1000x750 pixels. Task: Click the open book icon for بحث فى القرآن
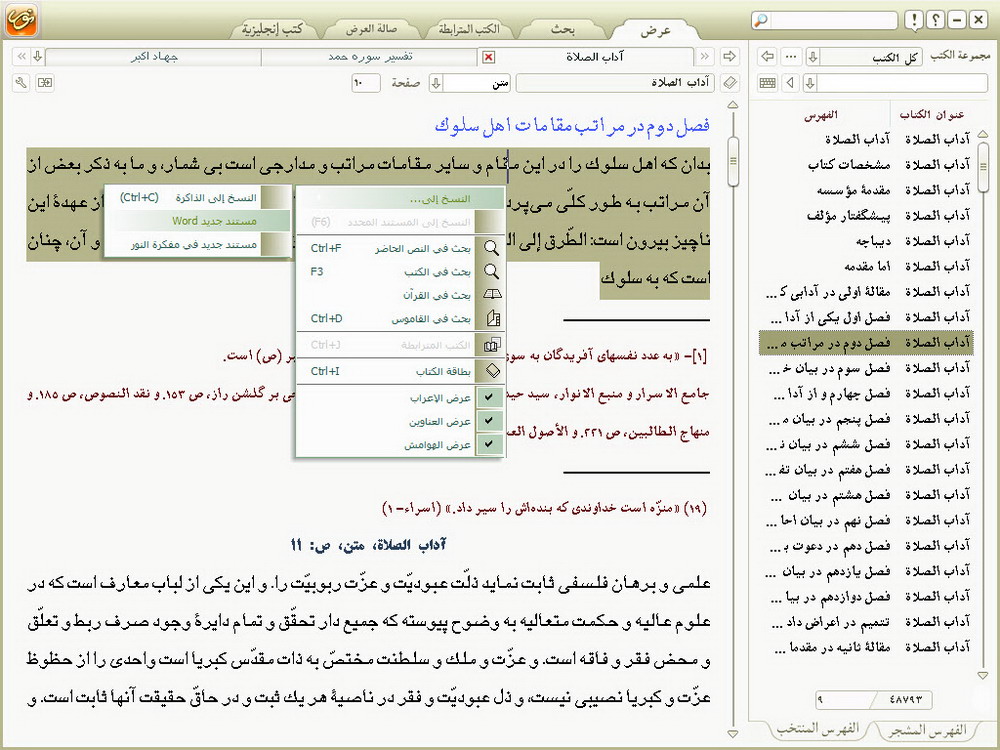tap(492, 295)
